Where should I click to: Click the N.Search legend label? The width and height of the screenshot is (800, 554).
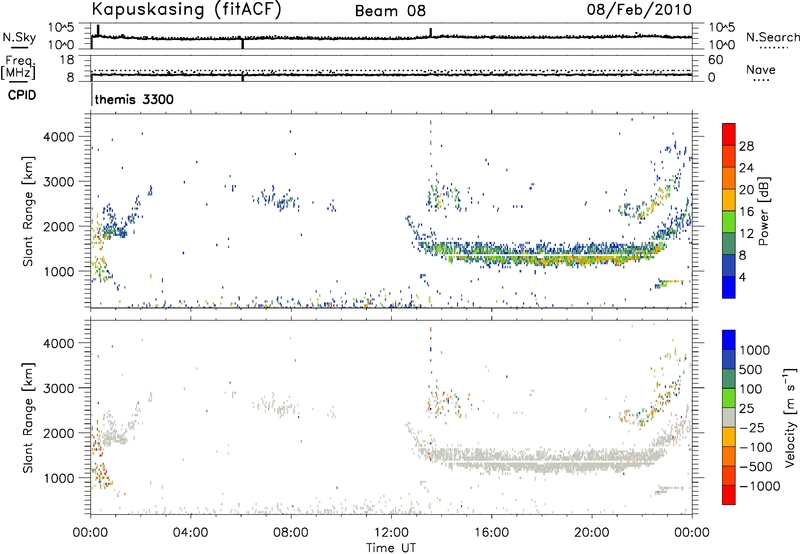(772, 37)
